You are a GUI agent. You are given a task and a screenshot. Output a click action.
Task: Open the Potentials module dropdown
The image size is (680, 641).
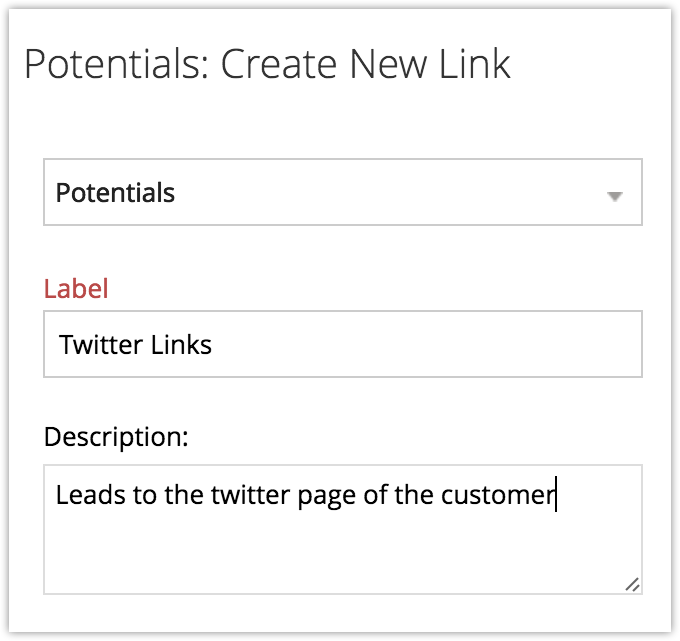click(x=342, y=192)
